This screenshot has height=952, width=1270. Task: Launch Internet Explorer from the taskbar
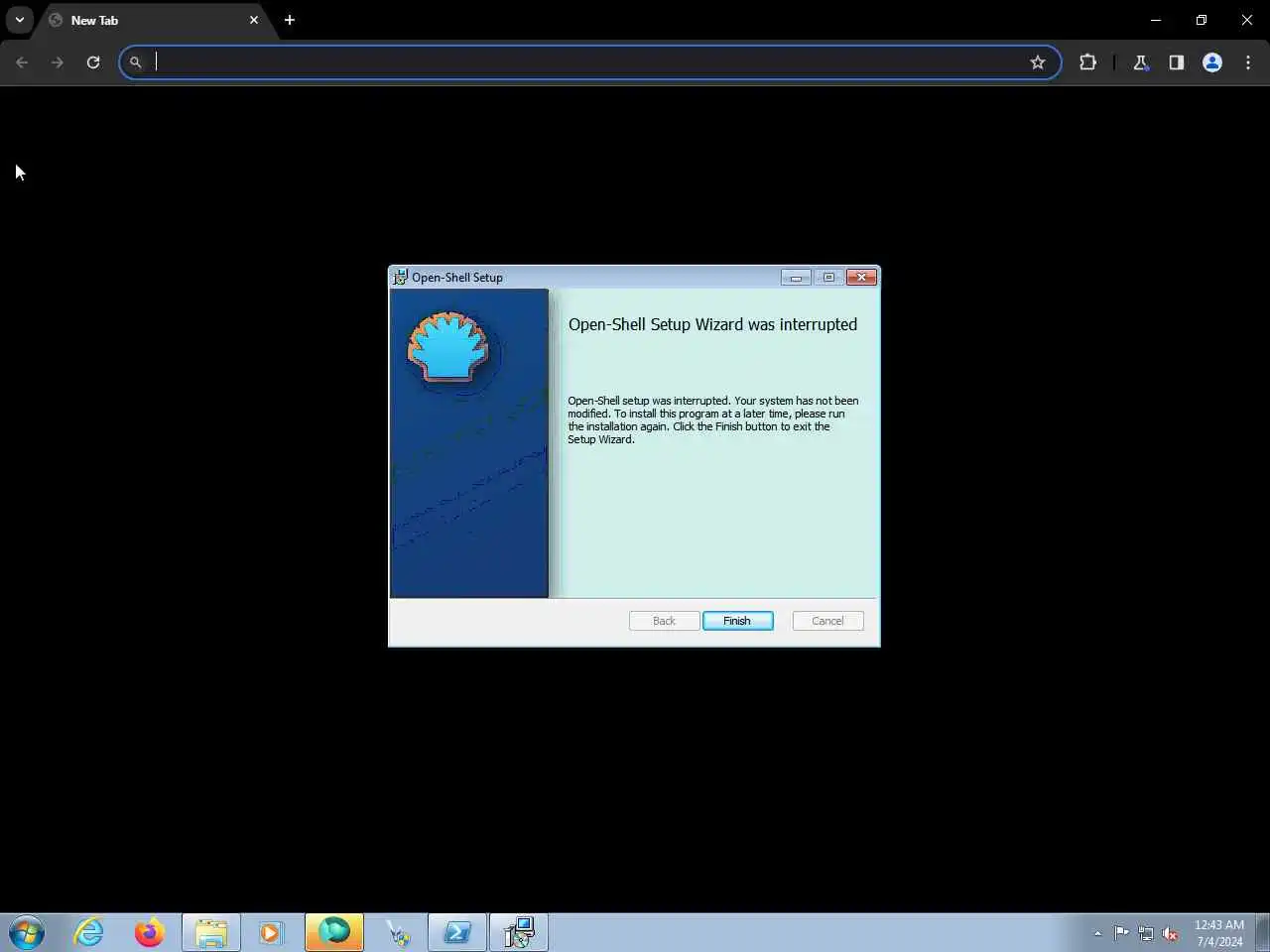point(89,933)
